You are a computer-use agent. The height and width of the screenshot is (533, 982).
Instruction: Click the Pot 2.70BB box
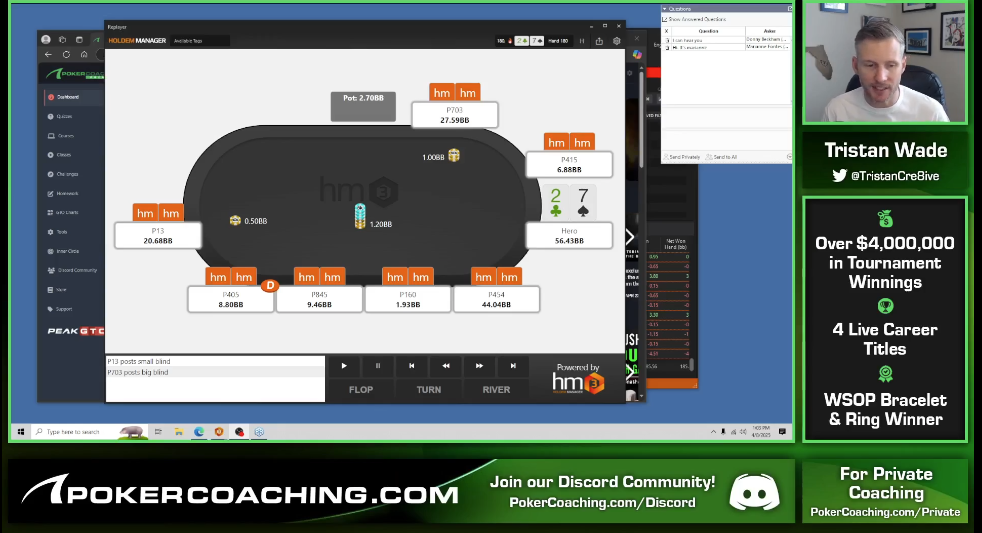point(363,106)
